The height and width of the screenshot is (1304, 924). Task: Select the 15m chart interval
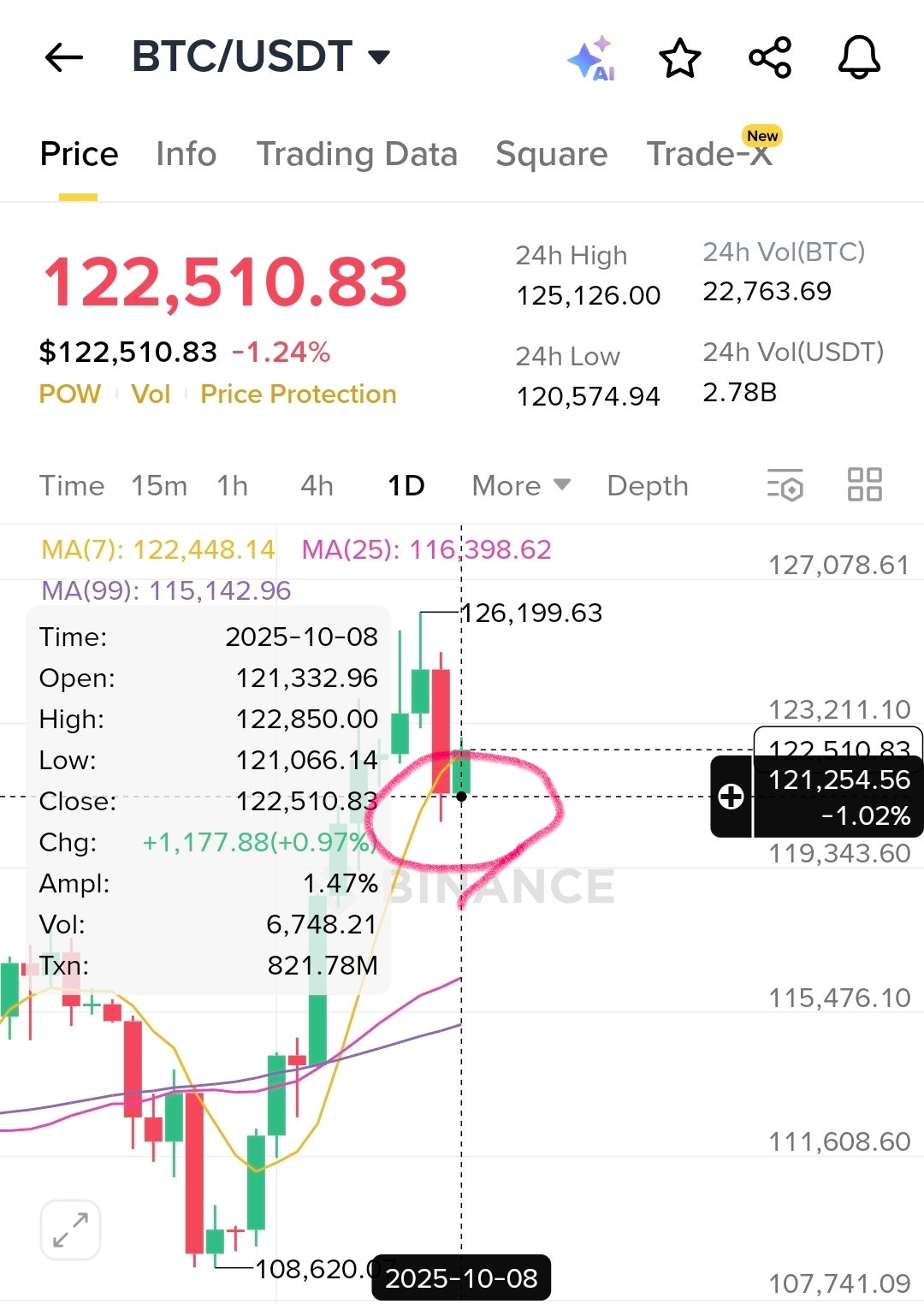(x=159, y=486)
